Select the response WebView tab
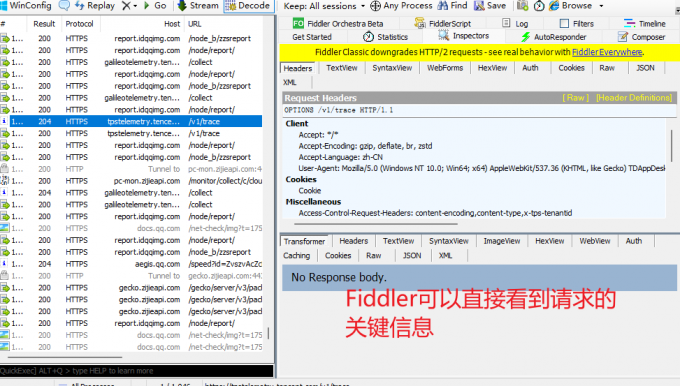The image size is (680, 386). [x=595, y=241]
